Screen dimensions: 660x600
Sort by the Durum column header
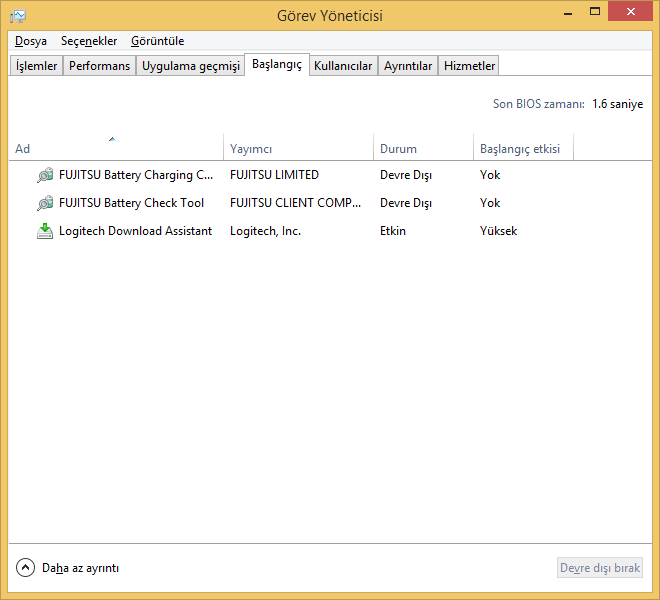pyautogui.click(x=423, y=147)
